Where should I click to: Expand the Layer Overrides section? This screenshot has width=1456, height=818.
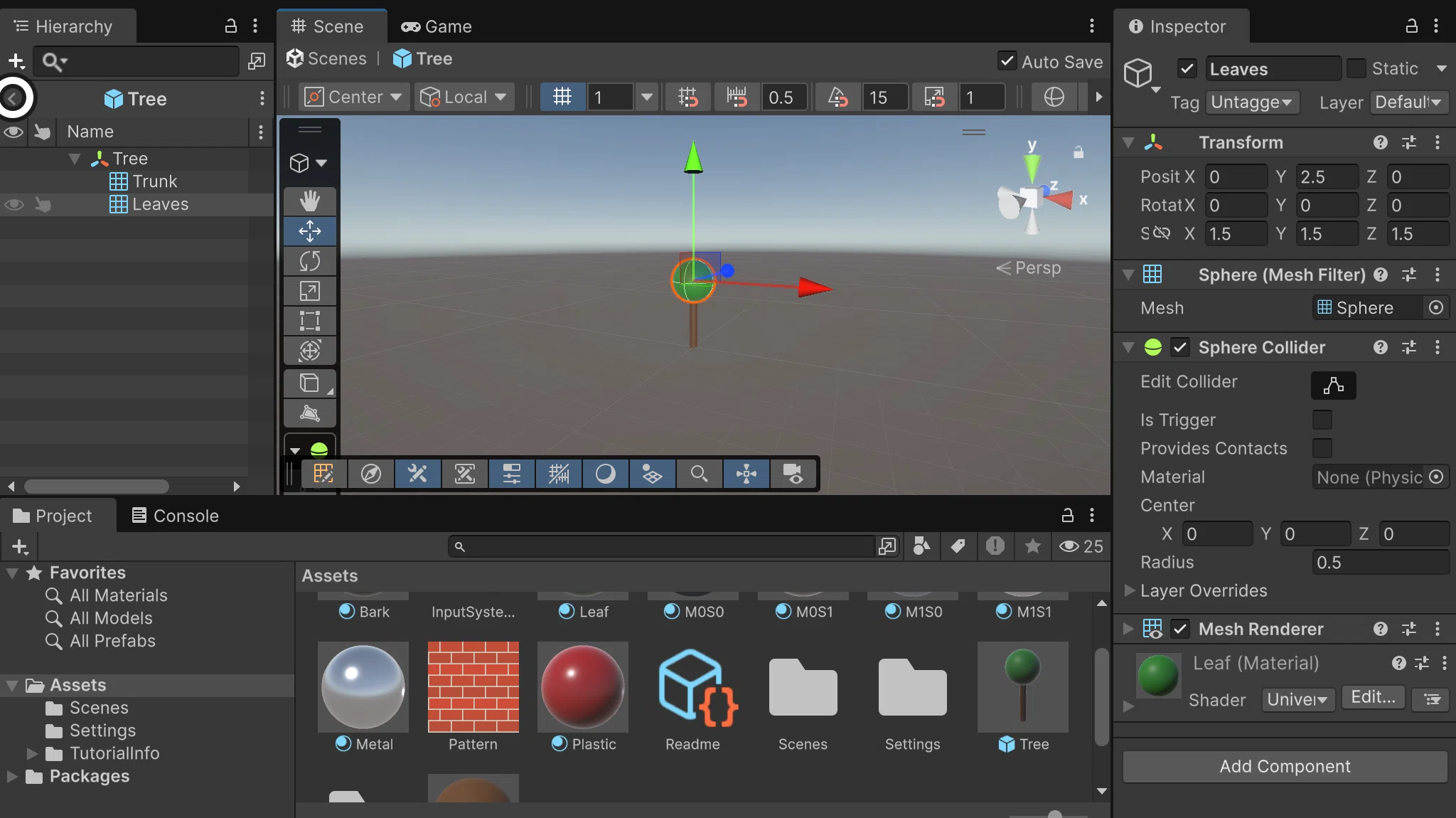[1129, 590]
